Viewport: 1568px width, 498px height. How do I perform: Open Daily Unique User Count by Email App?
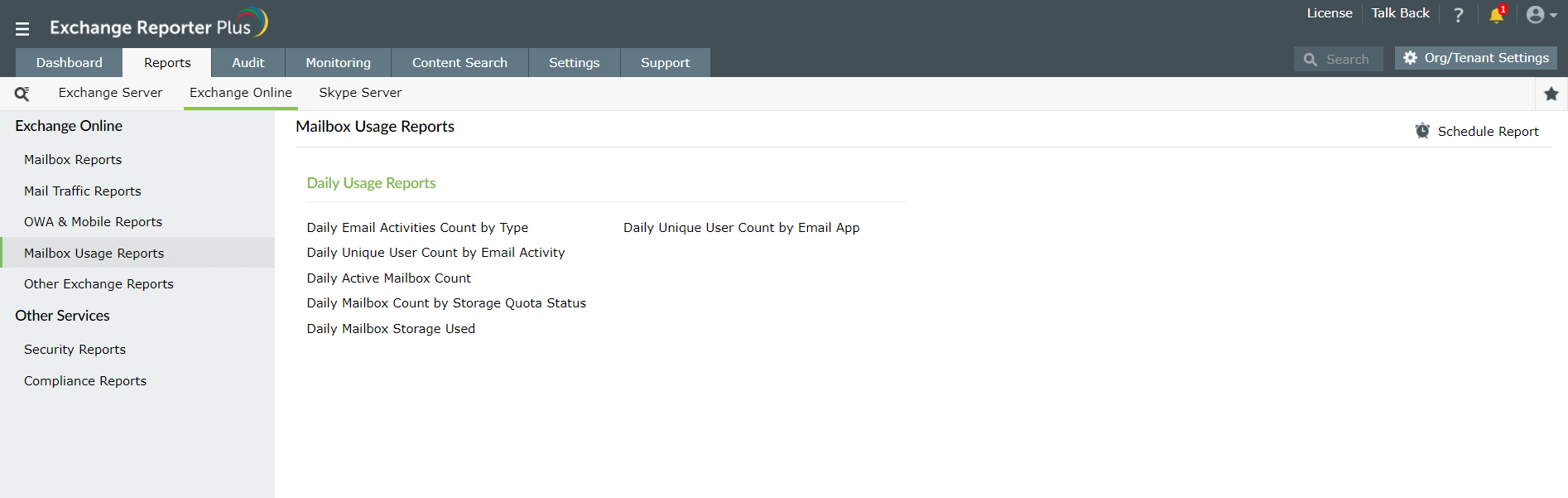pyautogui.click(x=741, y=228)
